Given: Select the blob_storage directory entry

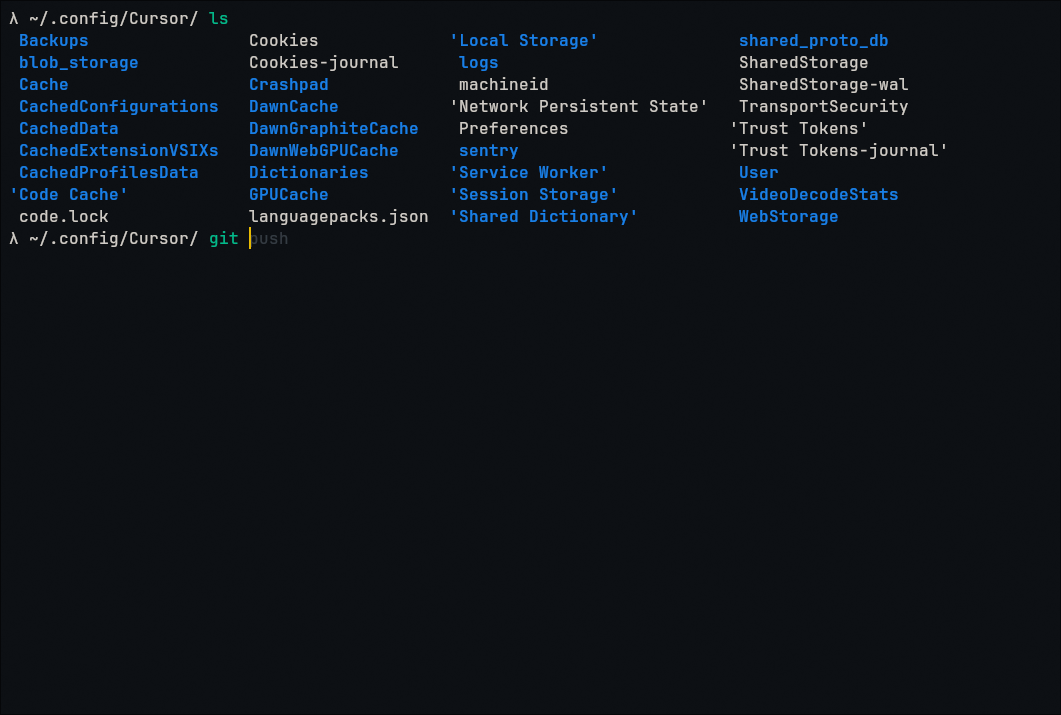Looking at the screenshot, I should point(78,63).
